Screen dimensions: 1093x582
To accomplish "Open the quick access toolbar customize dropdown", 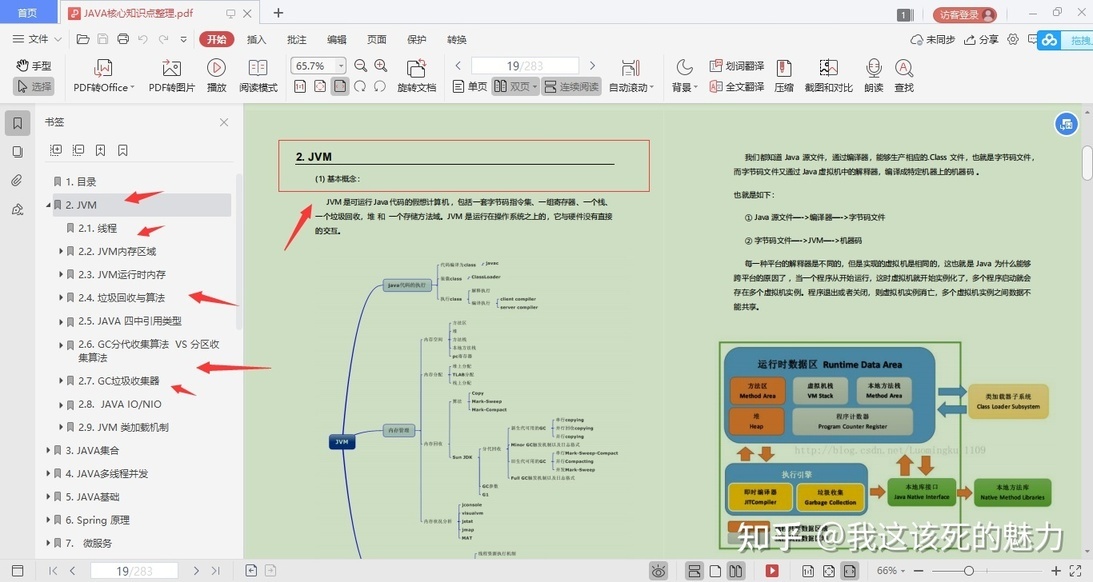I will coord(183,39).
